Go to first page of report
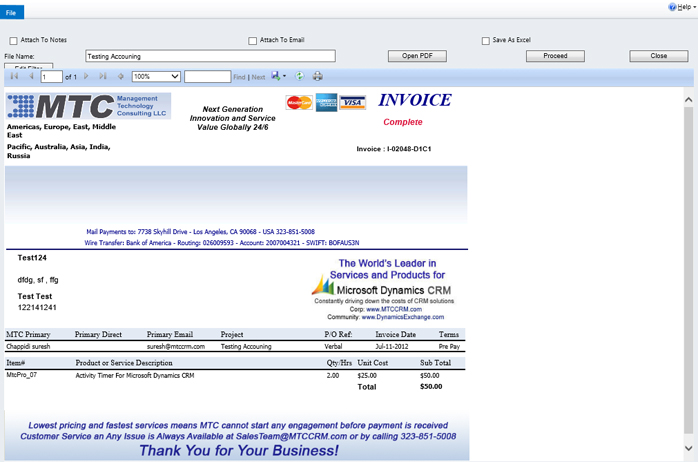 pyautogui.click(x=14, y=76)
